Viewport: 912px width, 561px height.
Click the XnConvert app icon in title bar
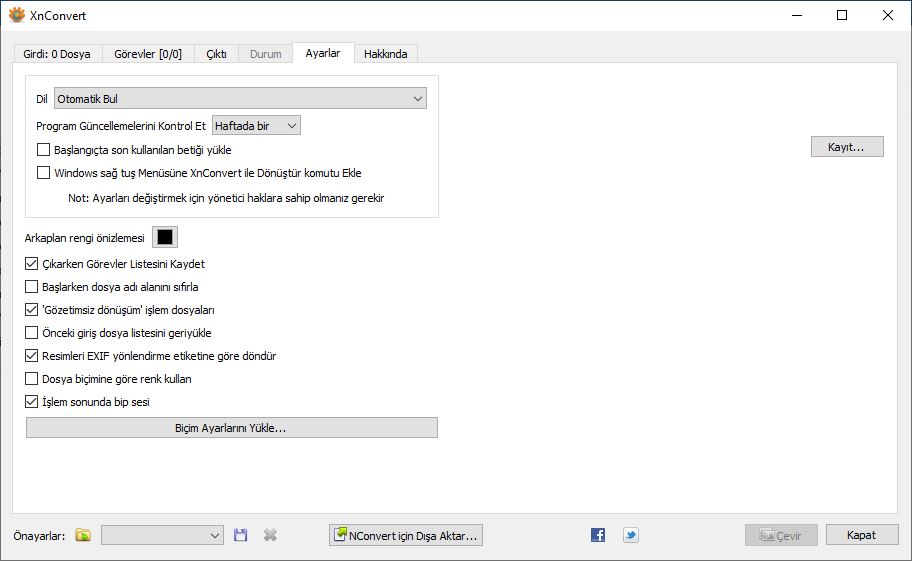16,15
